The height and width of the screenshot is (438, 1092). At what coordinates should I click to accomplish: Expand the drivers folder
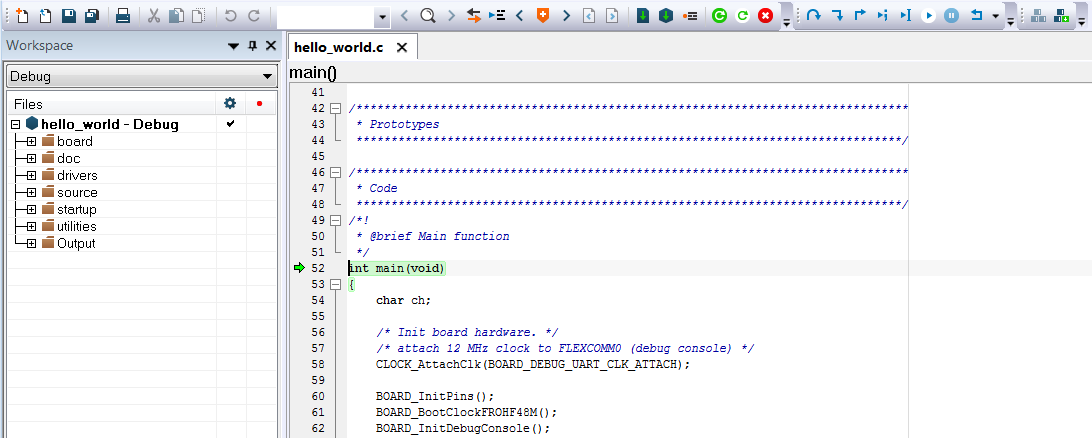[32, 175]
